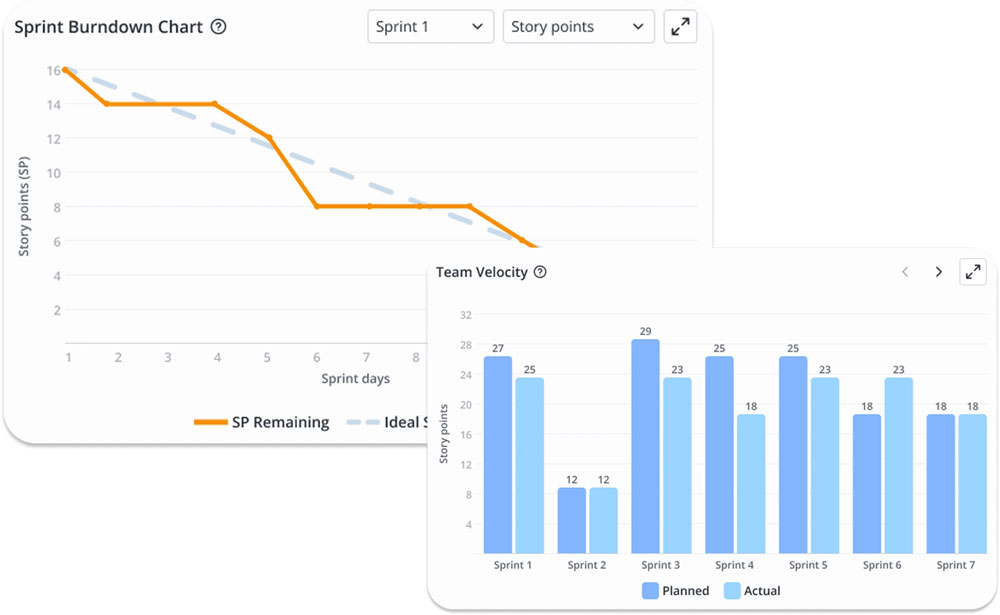Open the Story points metric dropdown
Screen dimensions: 1000x615
click(x=578, y=27)
